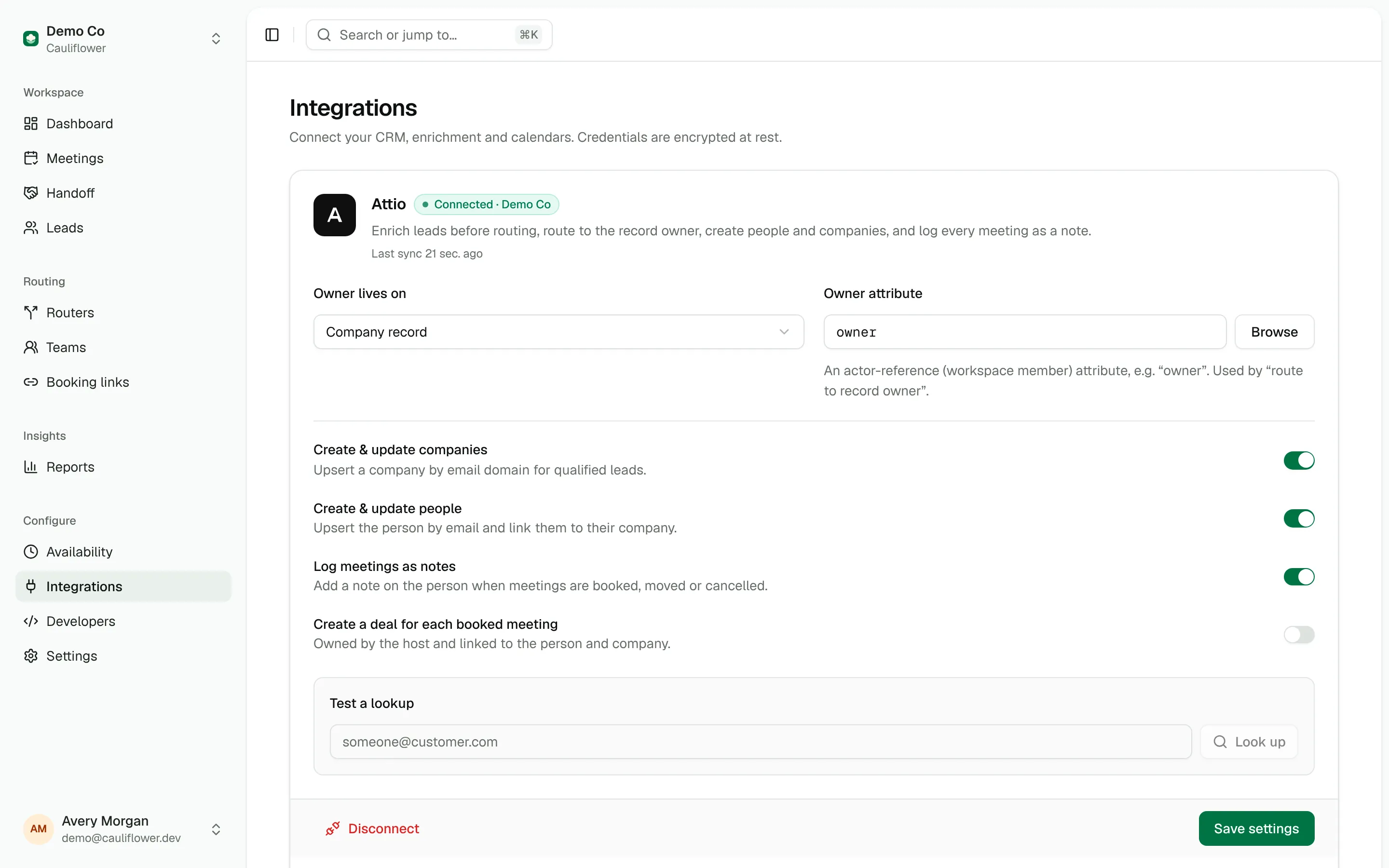Click the Save settings button

(1256, 828)
